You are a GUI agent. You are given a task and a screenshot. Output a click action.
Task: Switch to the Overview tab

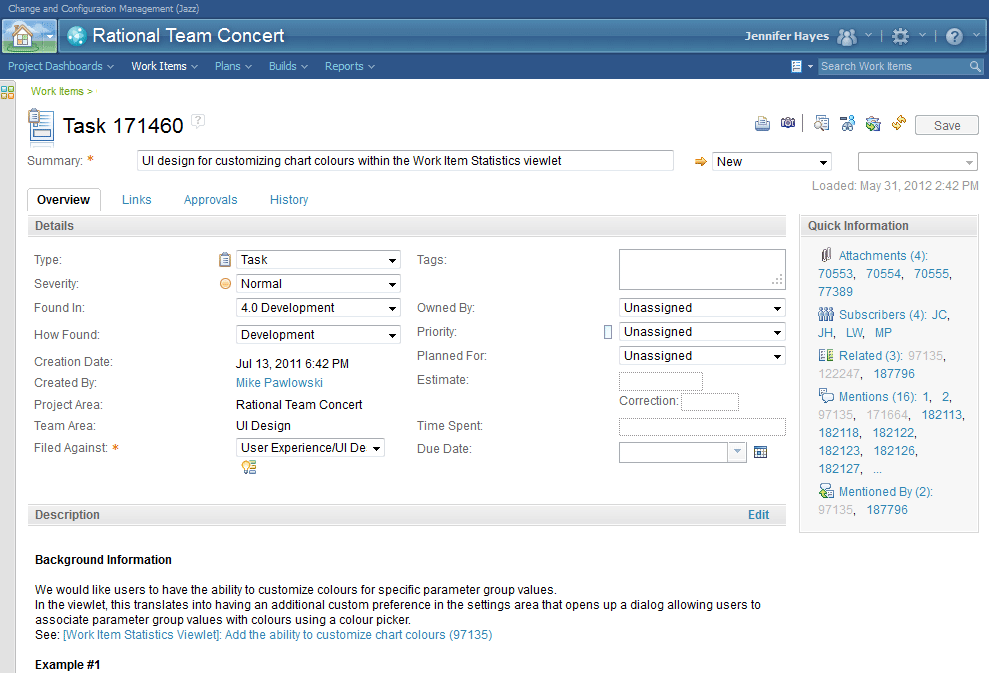(x=63, y=200)
